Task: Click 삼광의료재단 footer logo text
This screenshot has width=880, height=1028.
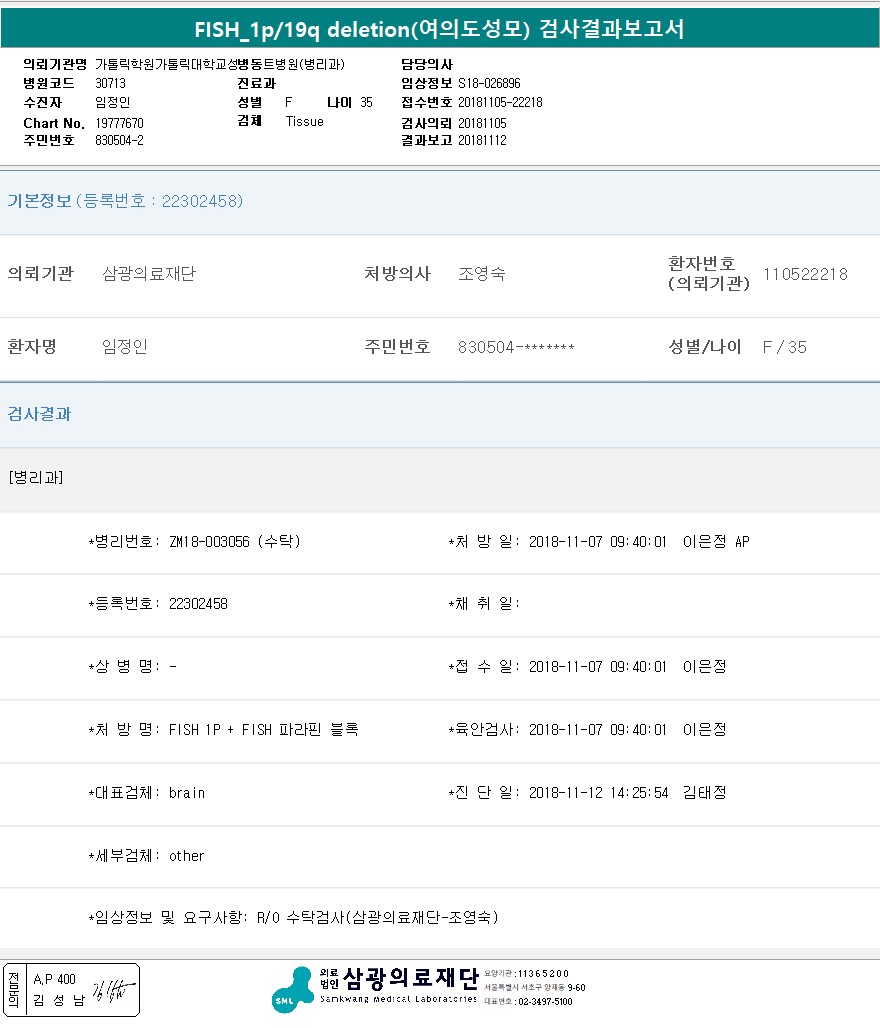Action: 410,978
